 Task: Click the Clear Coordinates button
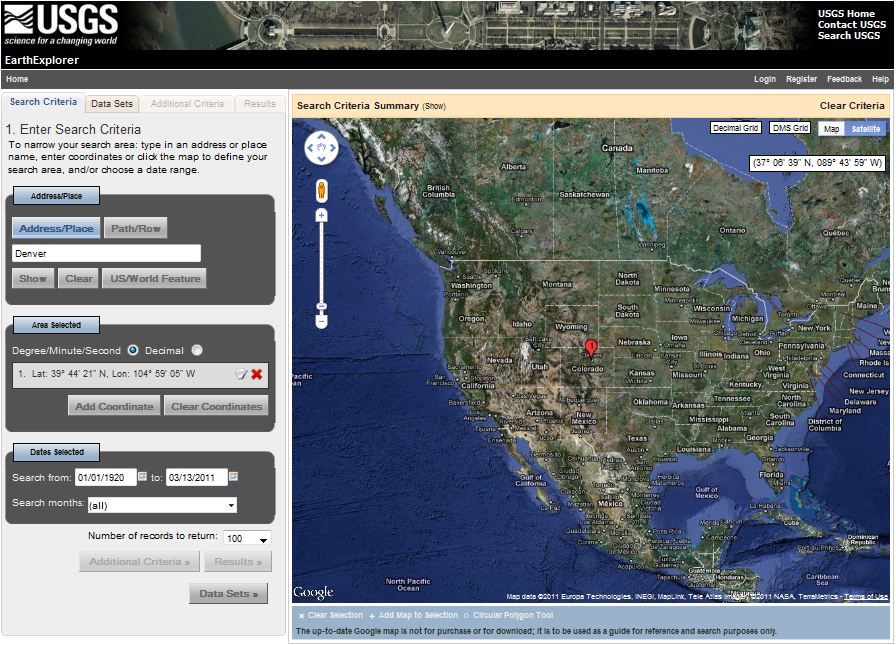point(217,406)
